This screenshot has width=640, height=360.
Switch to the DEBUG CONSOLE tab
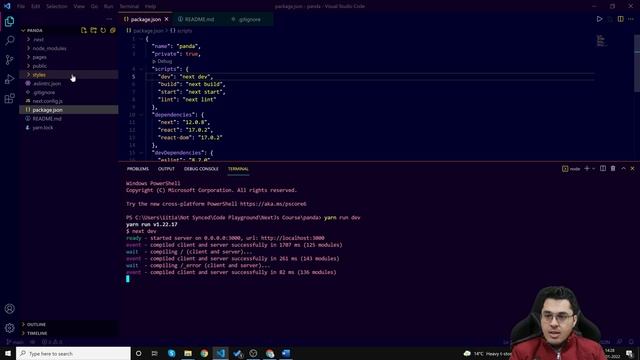click(x=201, y=169)
